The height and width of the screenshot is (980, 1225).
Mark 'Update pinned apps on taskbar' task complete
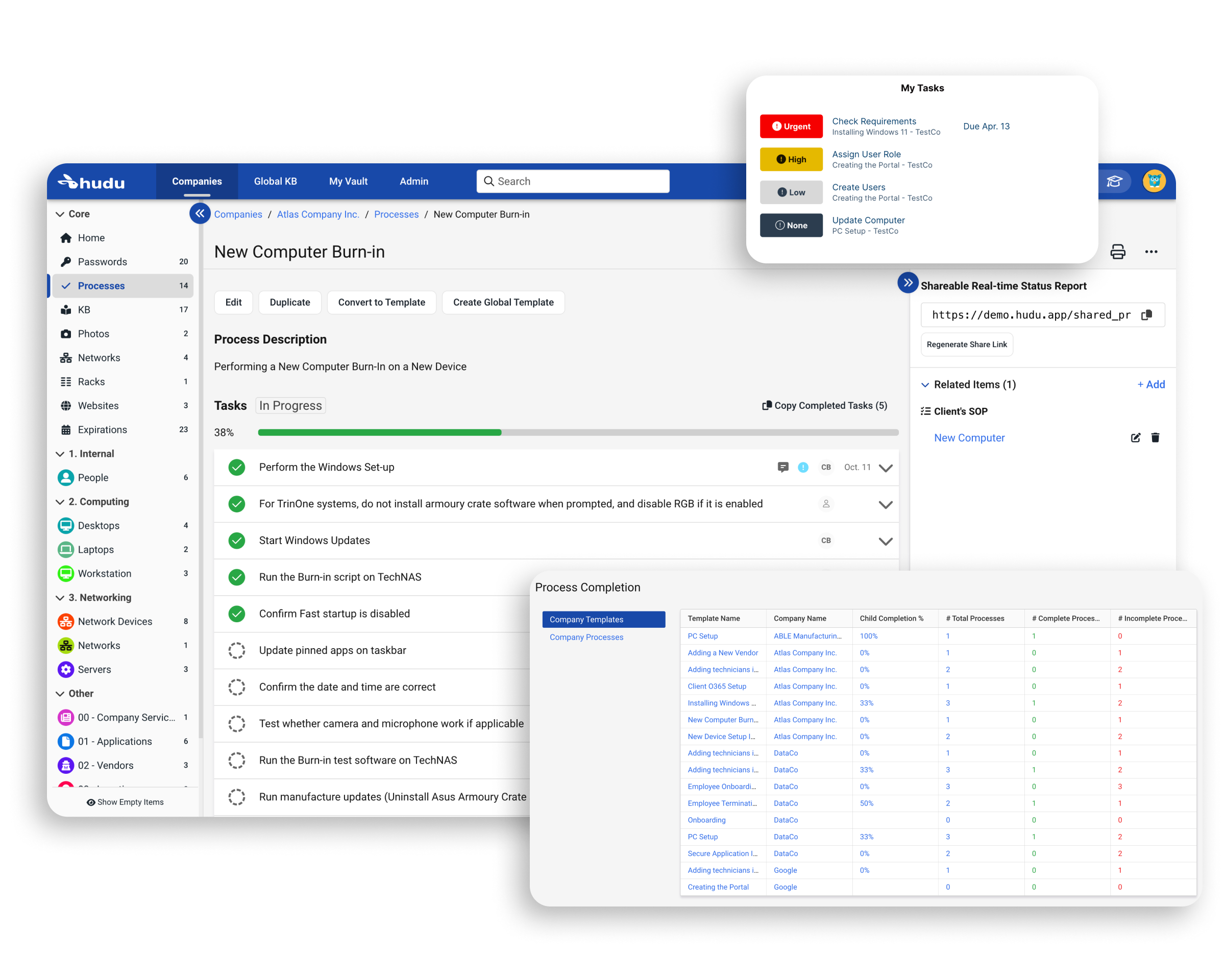click(236, 650)
